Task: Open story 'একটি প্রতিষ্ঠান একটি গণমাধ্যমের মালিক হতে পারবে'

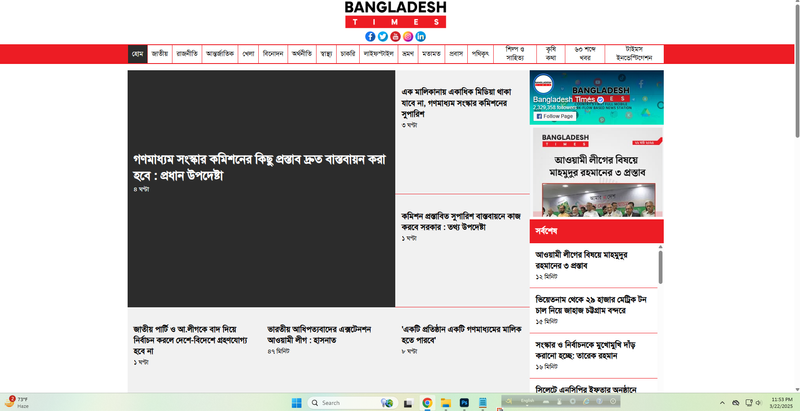Action: pos(461,335)
